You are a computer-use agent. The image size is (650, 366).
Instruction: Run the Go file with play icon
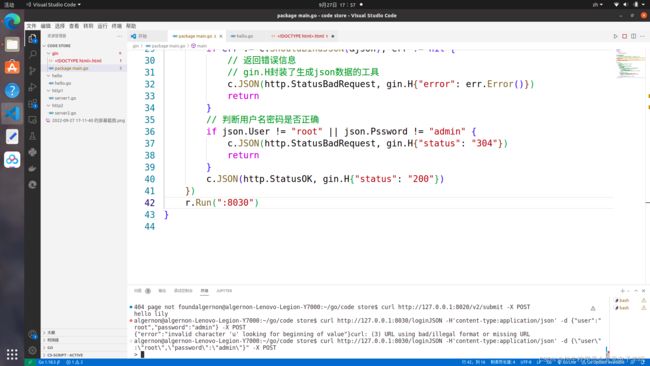click(x=616, y=36)
